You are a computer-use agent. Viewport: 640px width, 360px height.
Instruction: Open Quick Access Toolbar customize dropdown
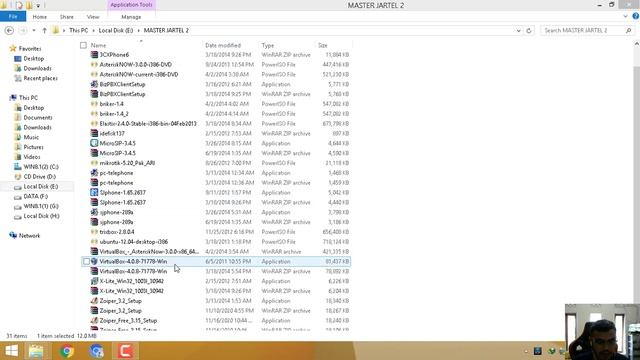coord(38,5)
